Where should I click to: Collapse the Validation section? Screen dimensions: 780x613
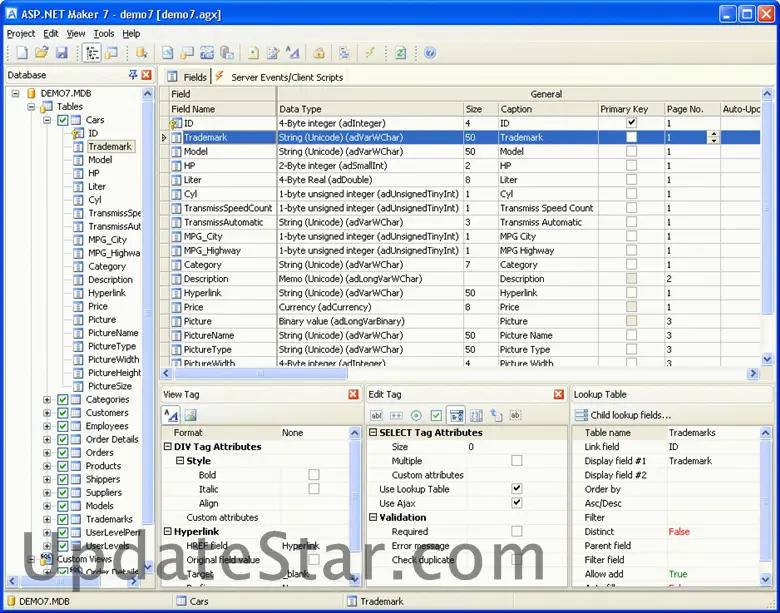pos(373,517)
